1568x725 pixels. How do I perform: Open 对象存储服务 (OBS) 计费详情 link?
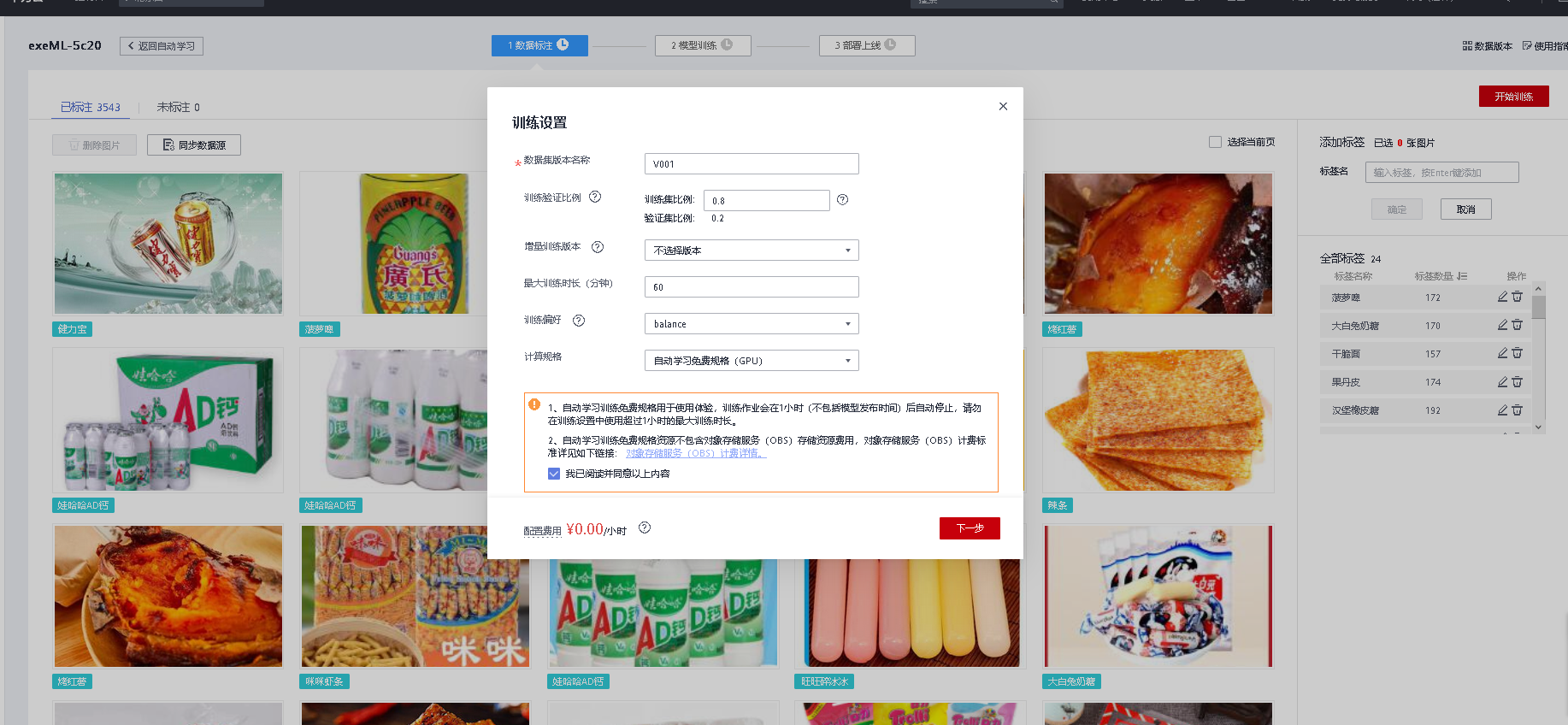pyautogui.click(x=696, y=453)
